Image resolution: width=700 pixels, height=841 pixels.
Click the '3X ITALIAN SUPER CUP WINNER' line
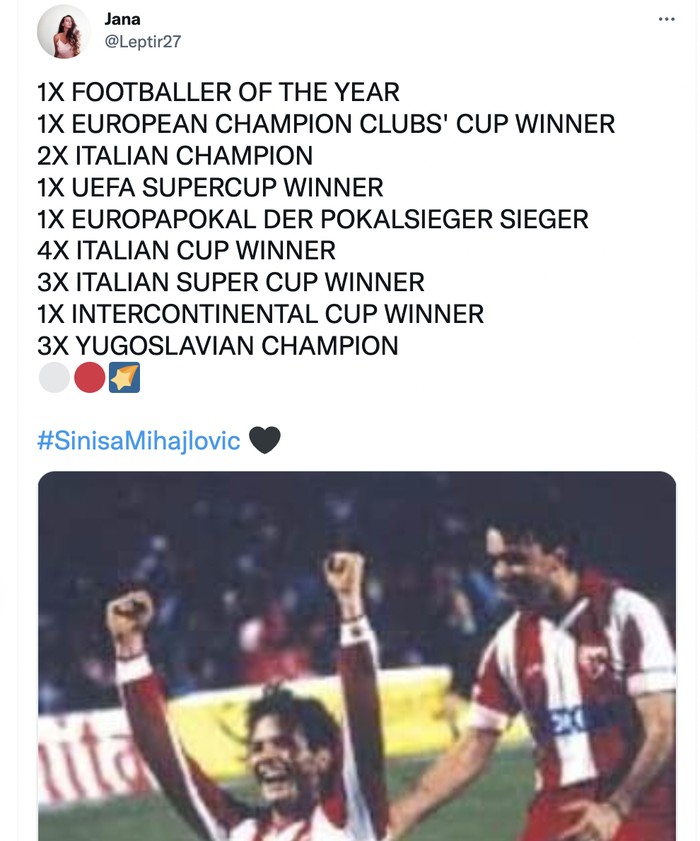point(231,282)
